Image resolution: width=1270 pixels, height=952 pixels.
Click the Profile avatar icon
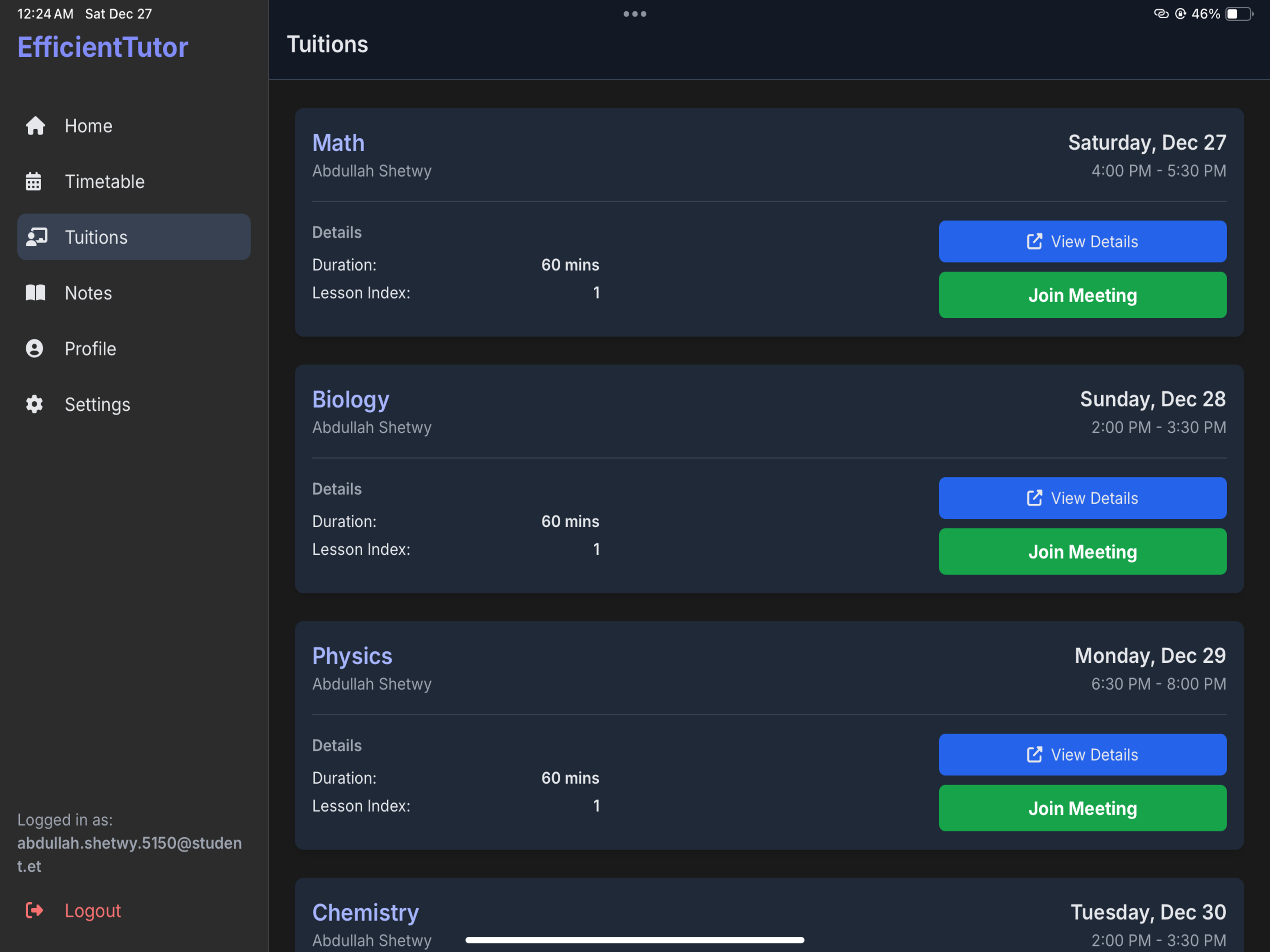[35, 348]
